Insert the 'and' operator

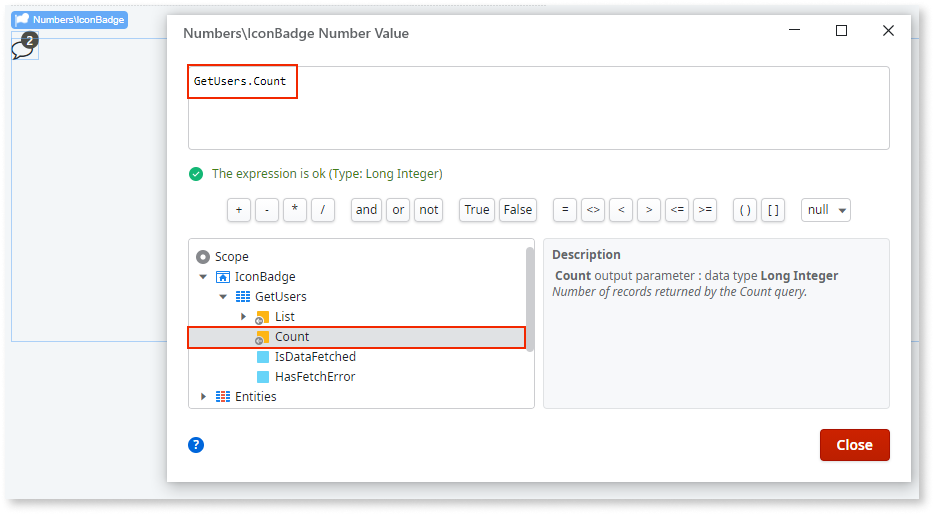[366, 210]
